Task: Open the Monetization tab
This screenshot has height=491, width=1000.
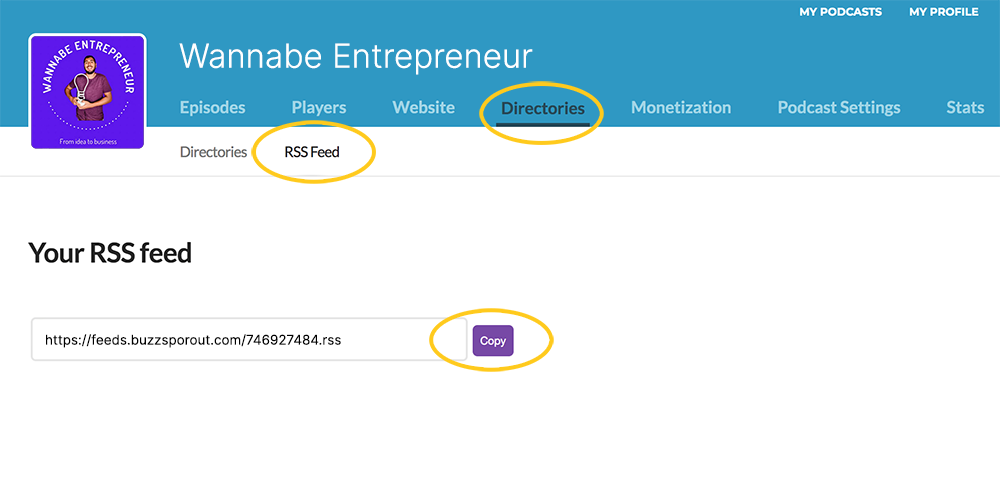Action: pyautogui.click(x=681, y=107)
